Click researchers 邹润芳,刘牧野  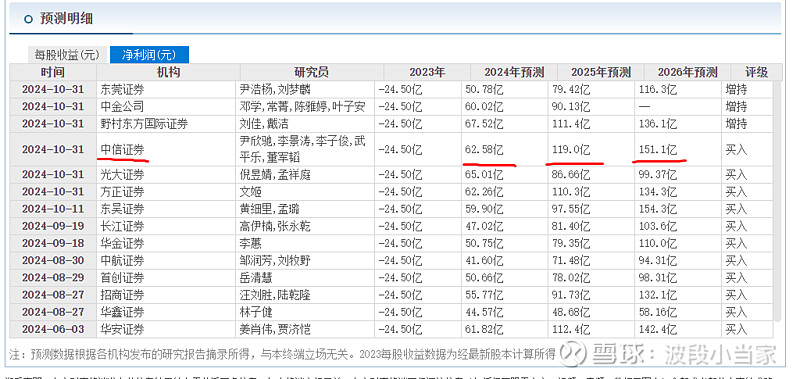pyautogui.click(x=275, y=261)
